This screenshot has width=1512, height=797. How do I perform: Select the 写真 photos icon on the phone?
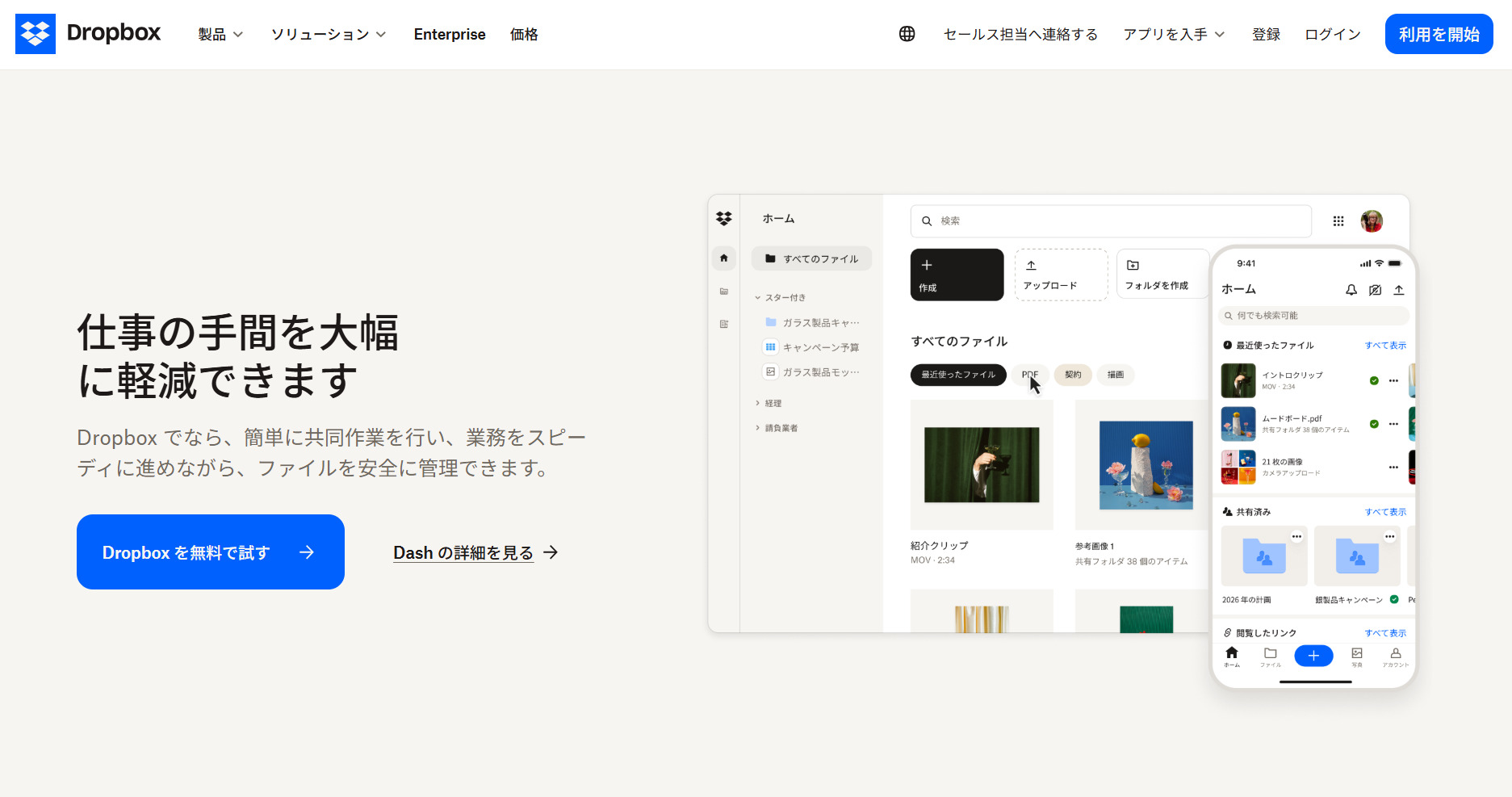tap(1357, 656)
